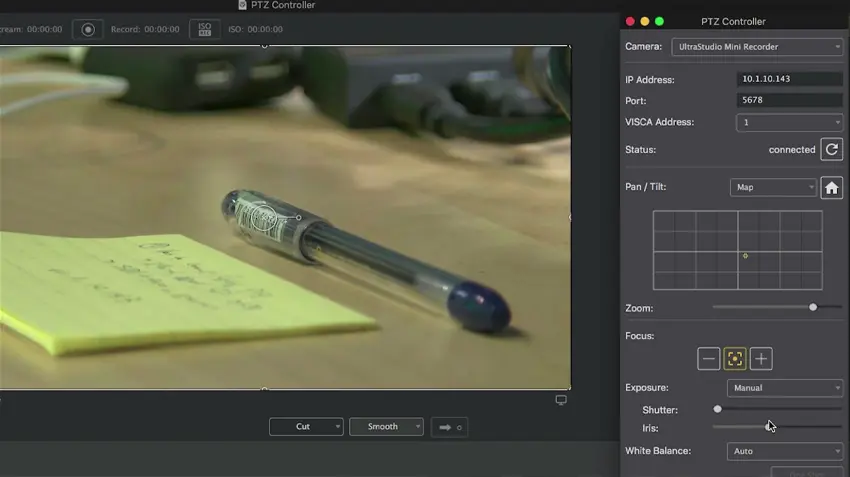Click the transition arrow button
Image resolution: width=850 pixels, height=477 pixels.
tap(450, 427)
